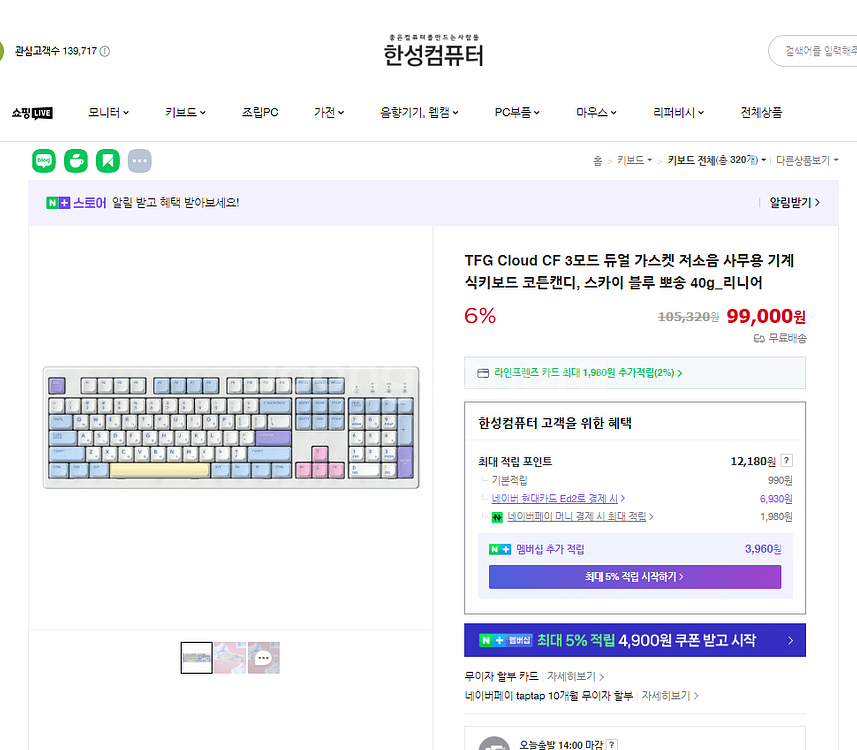Click the 4,900원 쿠폰 받고 시작 membership banner
Image resolution: width=857 pixels, height=750 pixels.
635,640
